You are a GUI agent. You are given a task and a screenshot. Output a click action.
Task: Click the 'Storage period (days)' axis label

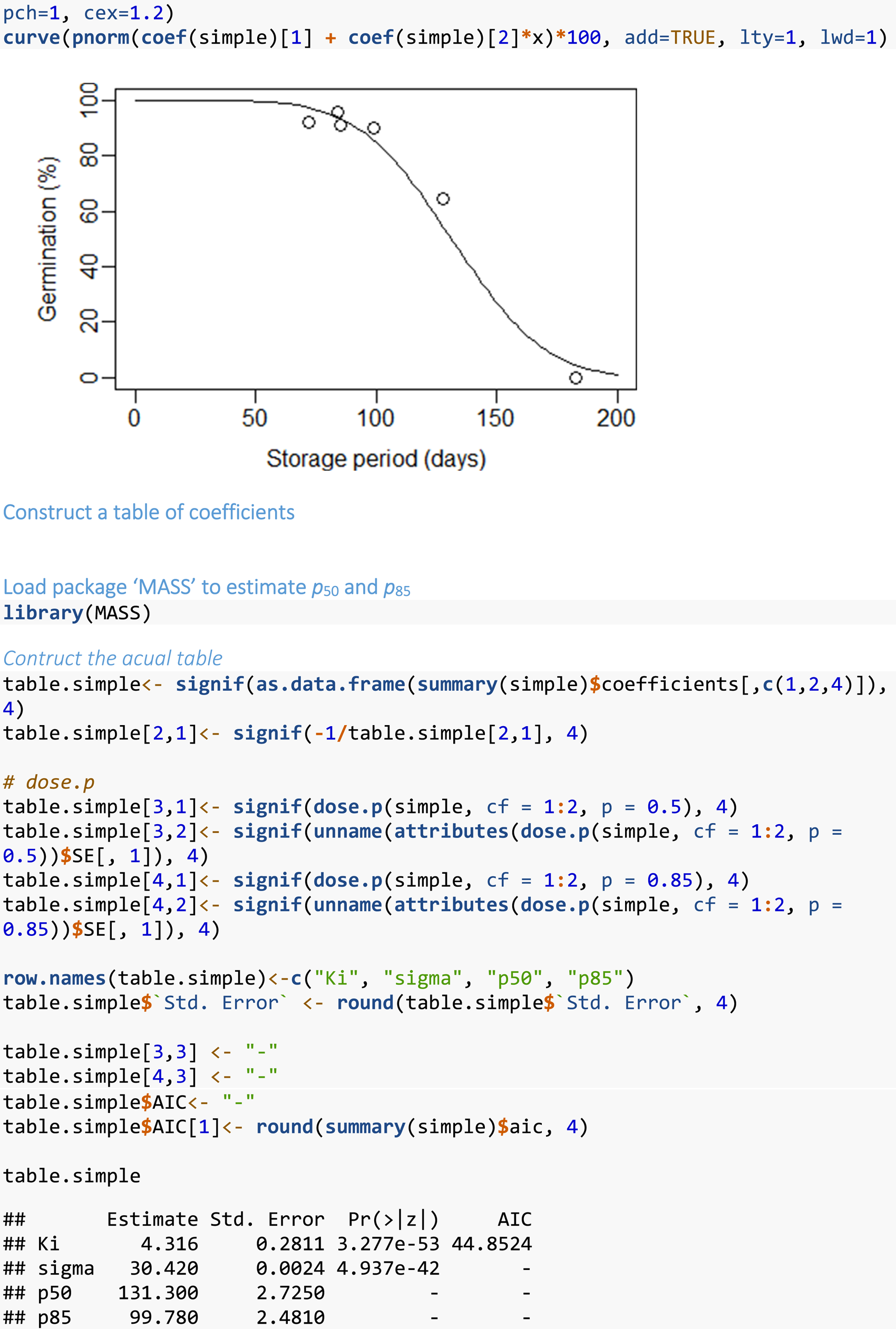coord(376,459)
